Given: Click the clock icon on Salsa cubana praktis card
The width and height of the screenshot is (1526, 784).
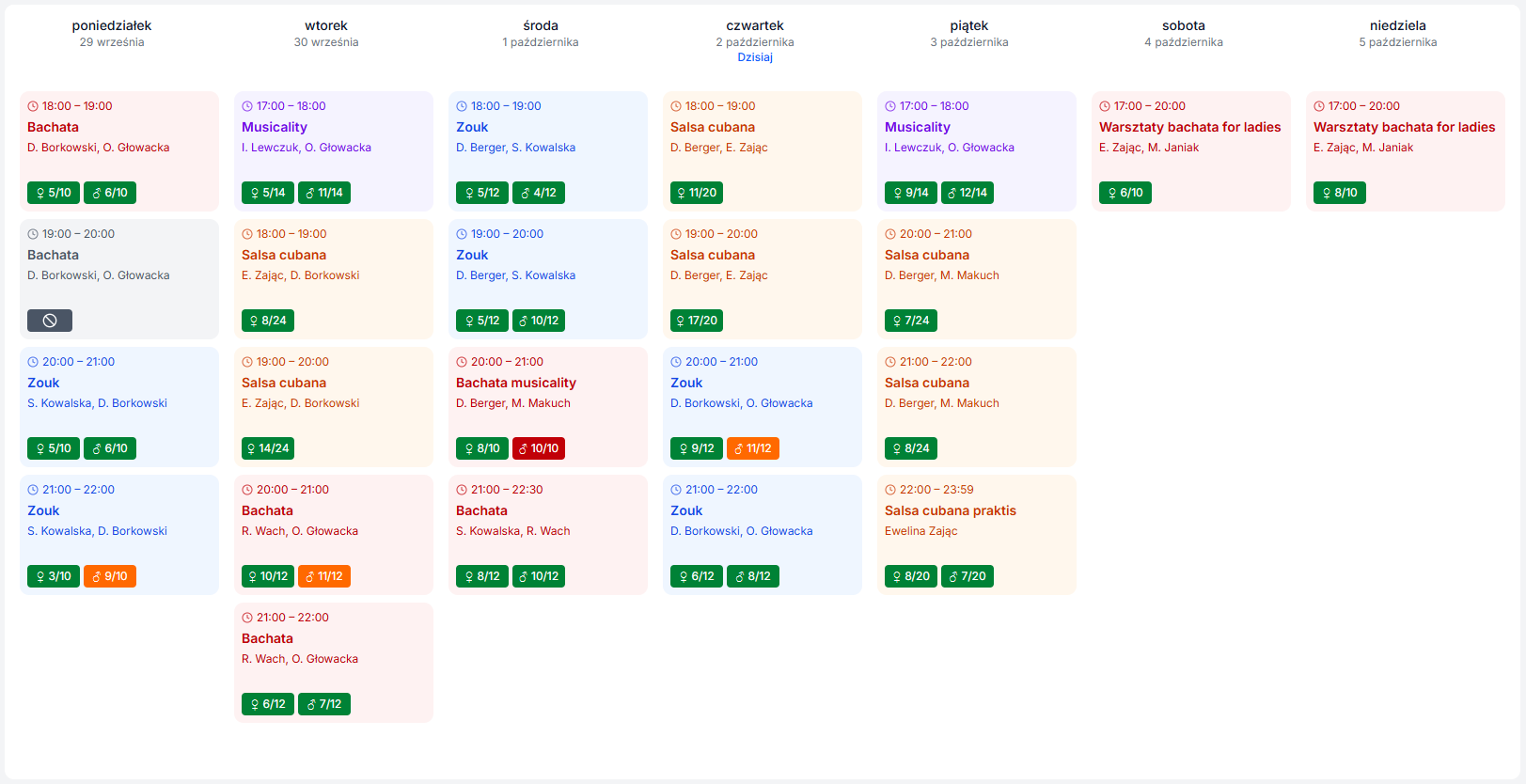Looking at the screenshot, I should 890,490.
